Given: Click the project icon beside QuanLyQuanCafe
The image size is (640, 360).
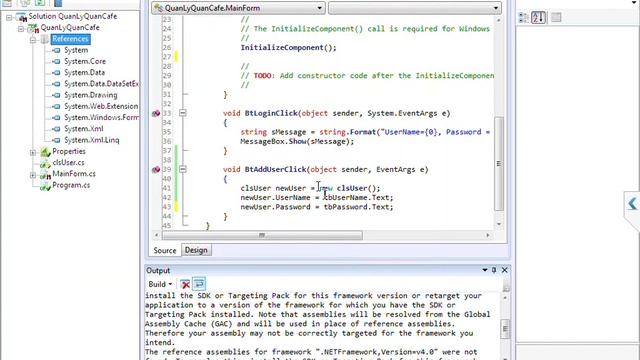Looking at the screenshot, I should coord(33,29).
